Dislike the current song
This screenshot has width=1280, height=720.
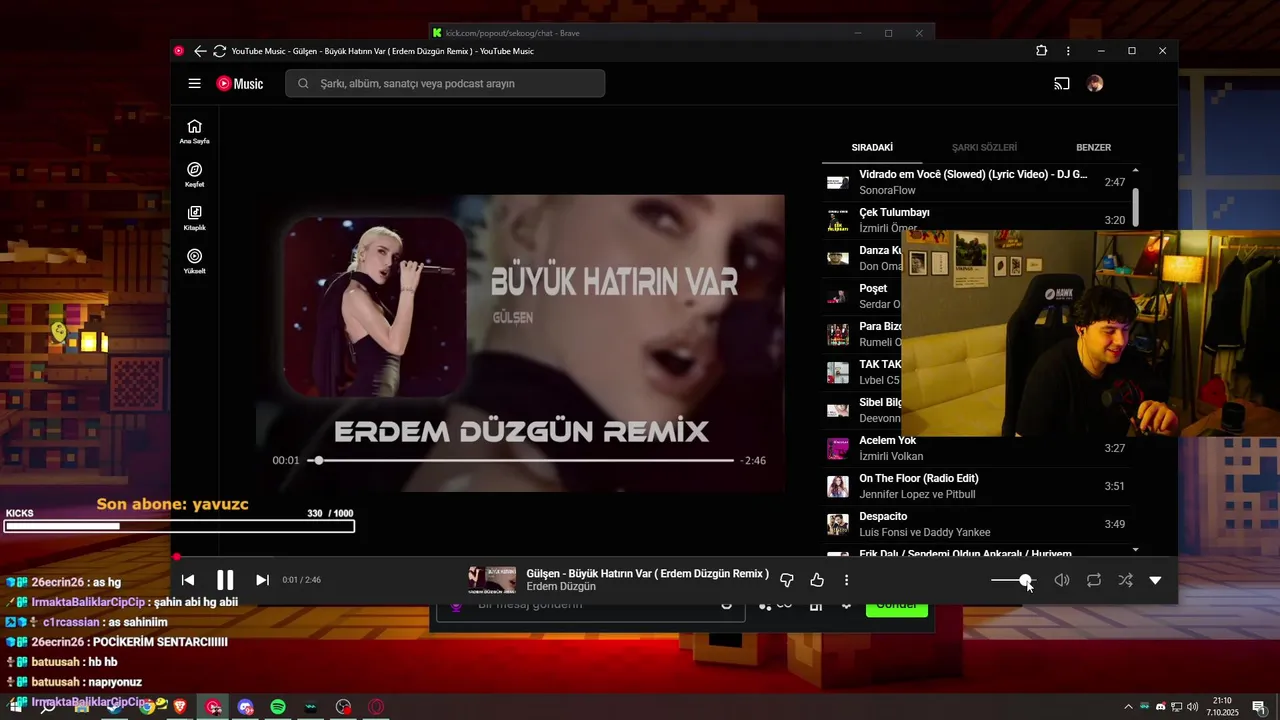pos(786,580)
